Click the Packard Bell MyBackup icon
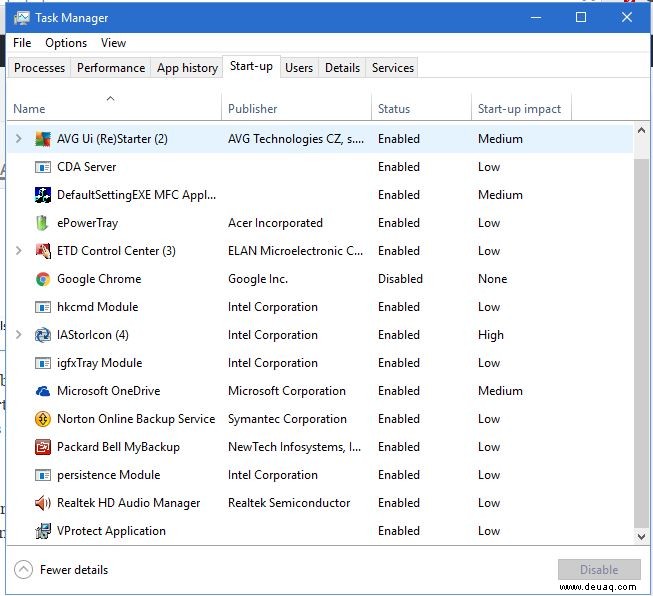The width and height of the screenshot is (653, 596). [x=42, y=447]
